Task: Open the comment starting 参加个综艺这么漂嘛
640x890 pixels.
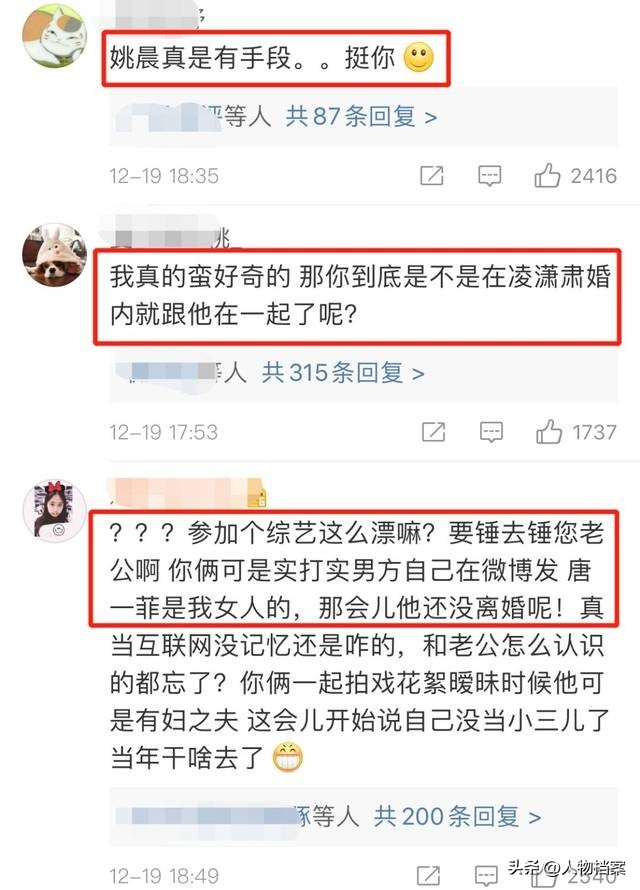Action: [x=359, y=644]
